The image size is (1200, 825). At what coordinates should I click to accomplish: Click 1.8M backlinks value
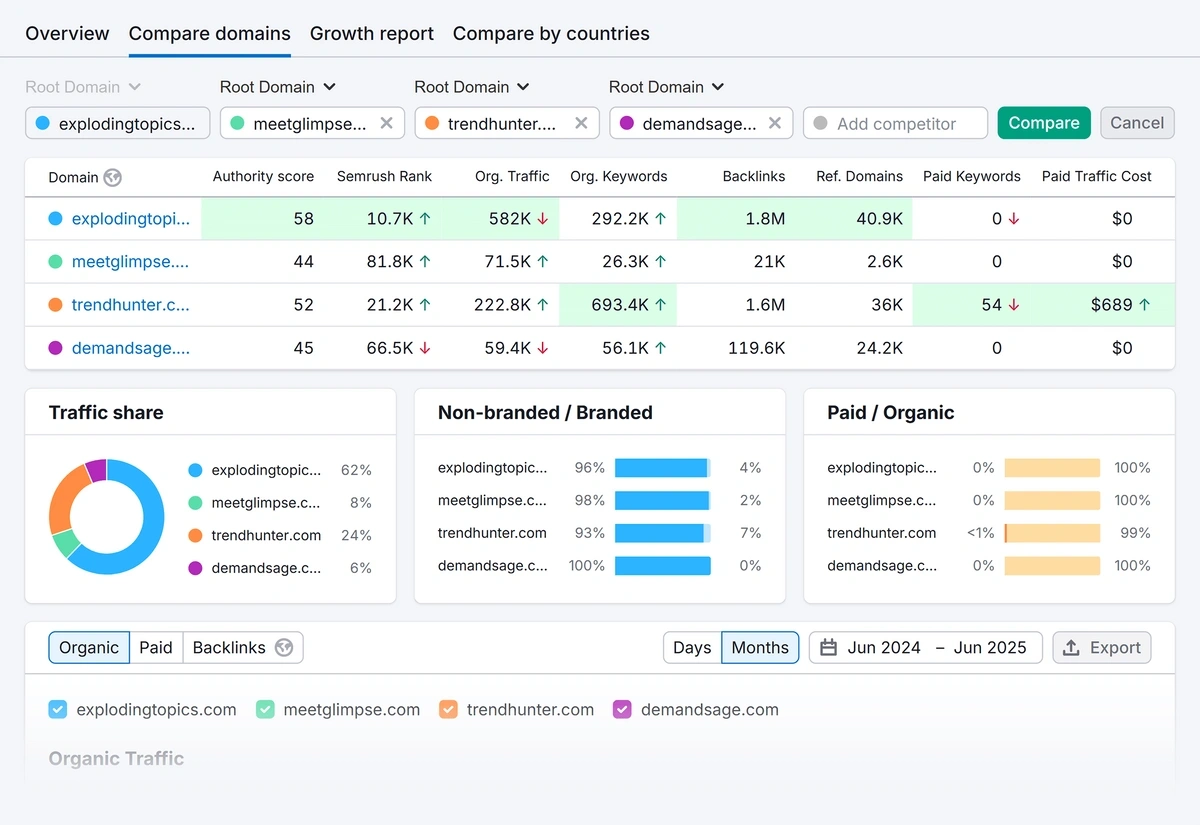click(764, 218)
